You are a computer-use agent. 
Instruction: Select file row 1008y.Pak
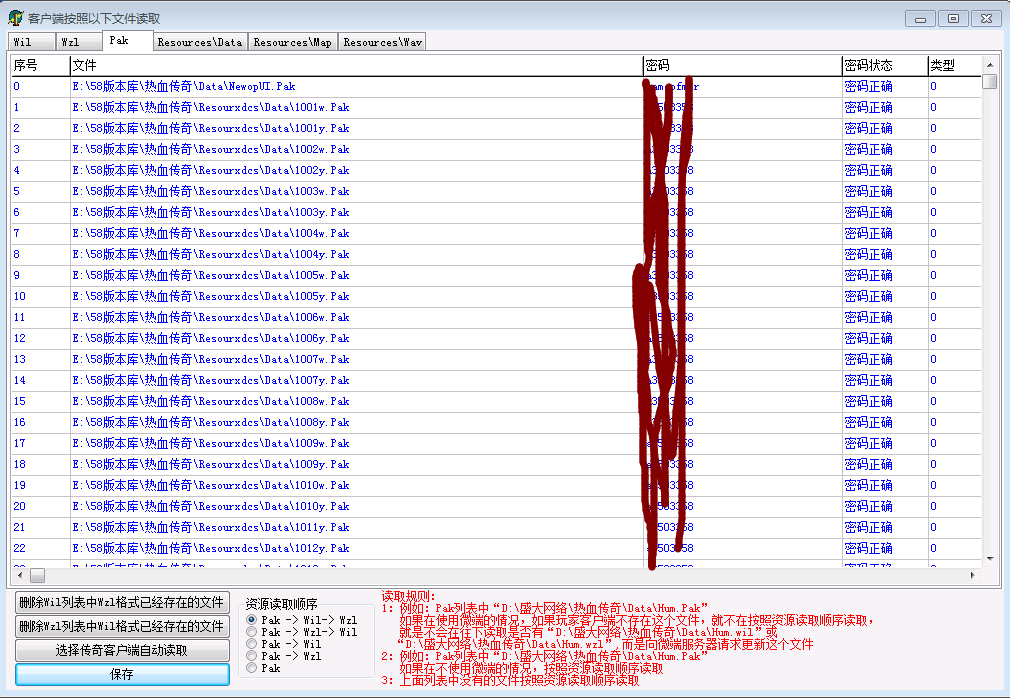point(496,422)
